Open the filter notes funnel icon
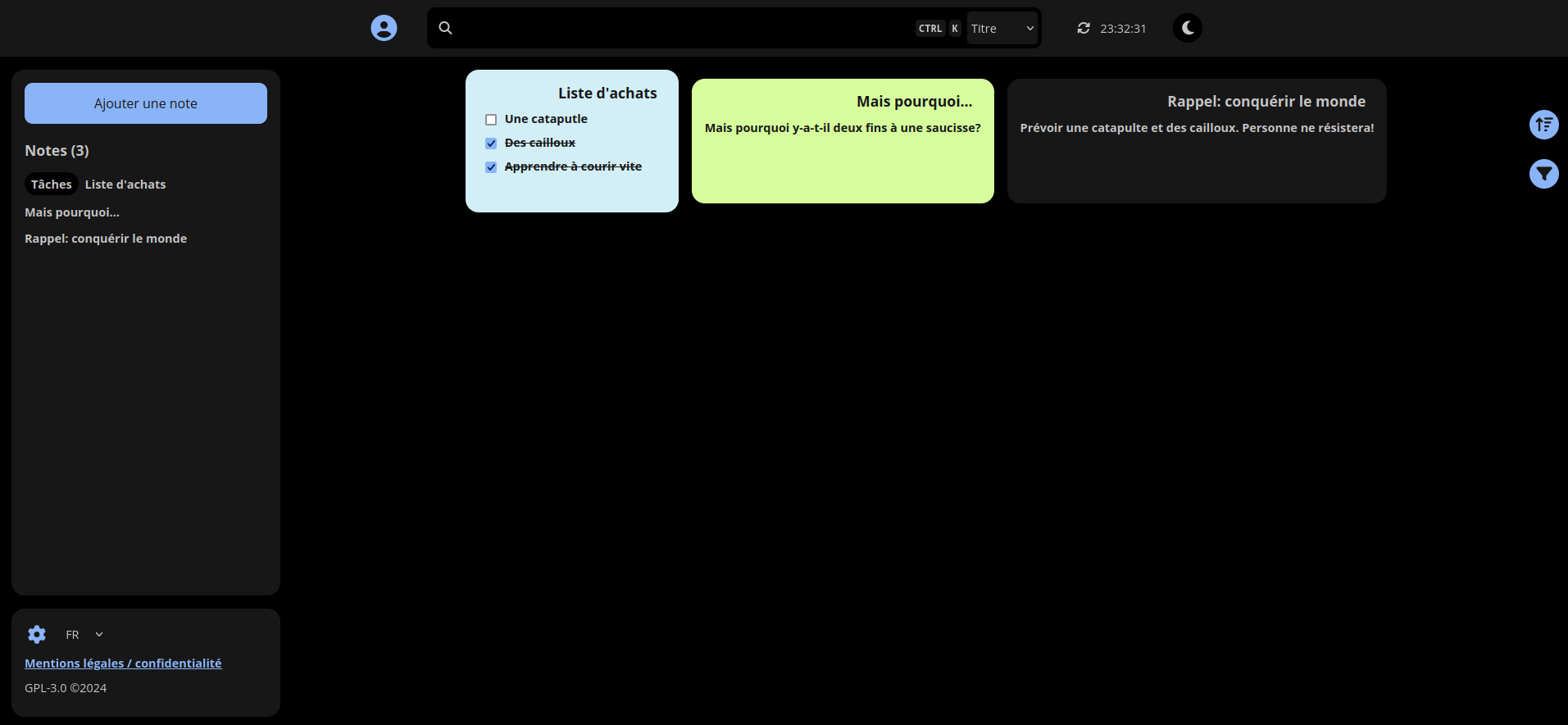1568x725 pixels. (x=1544, y=174)
